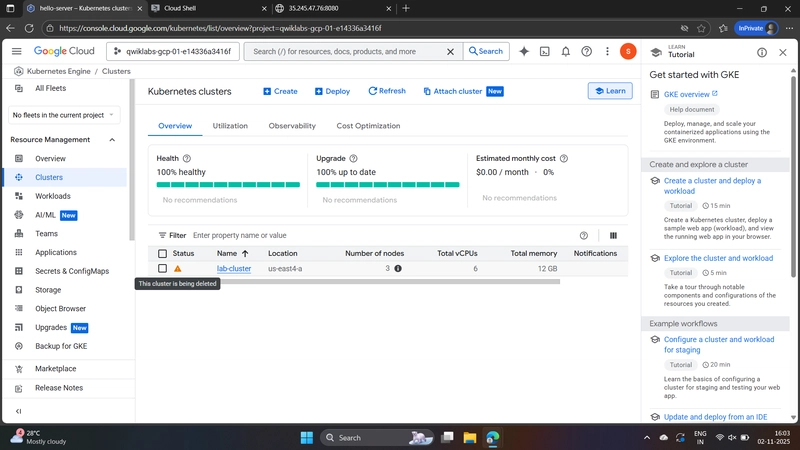Switch to the Cost Optimization tab
Screen dimensions: 800x450
pyautogui.click(x=368, y=126)
